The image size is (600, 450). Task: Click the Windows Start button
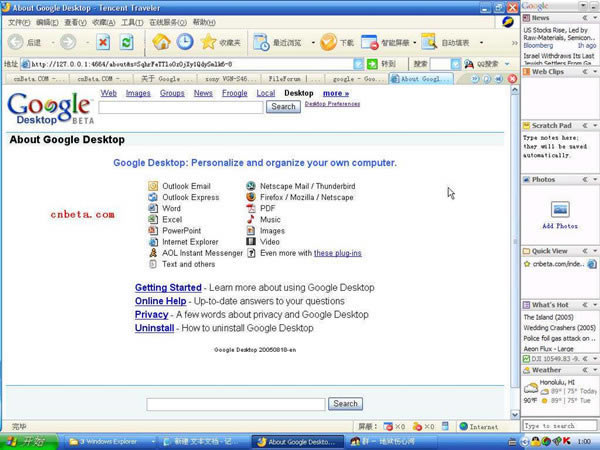click(29, 442)
